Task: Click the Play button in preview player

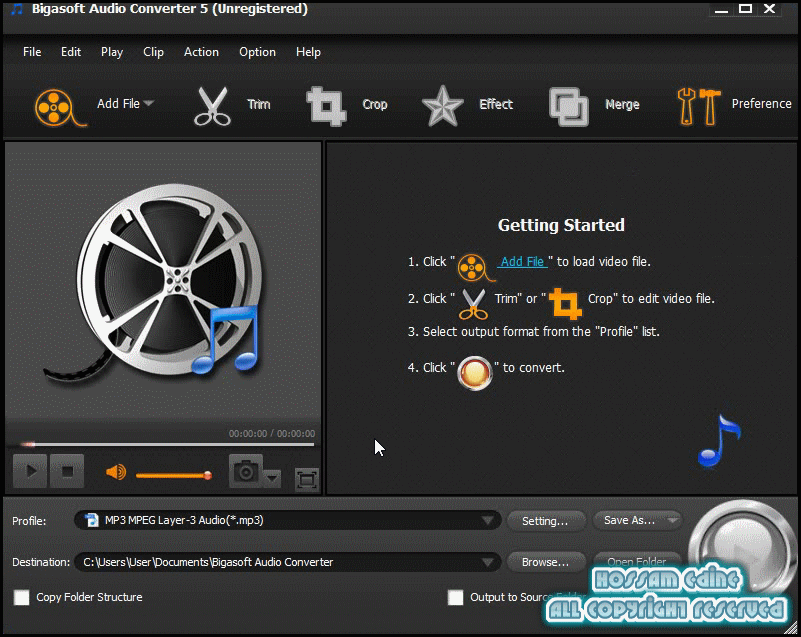Action: [30, 471]
